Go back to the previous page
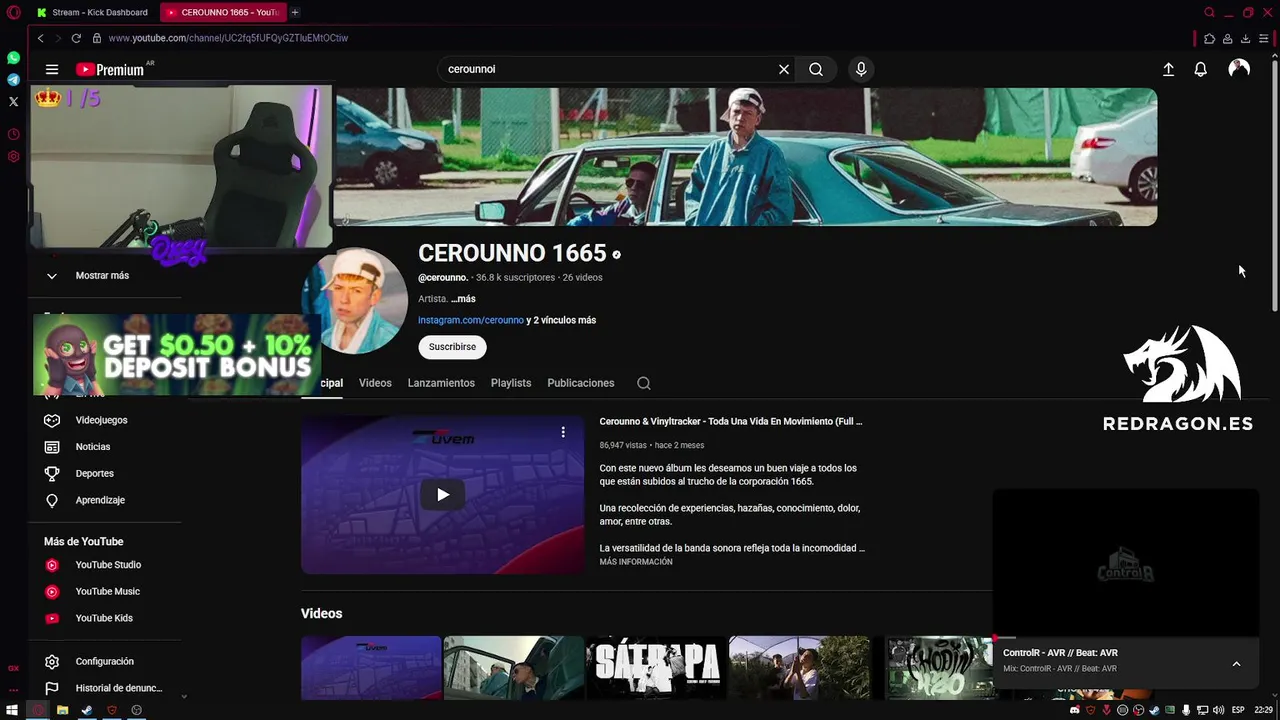Viewport: 1280px width, 720px height. (40, 38)
